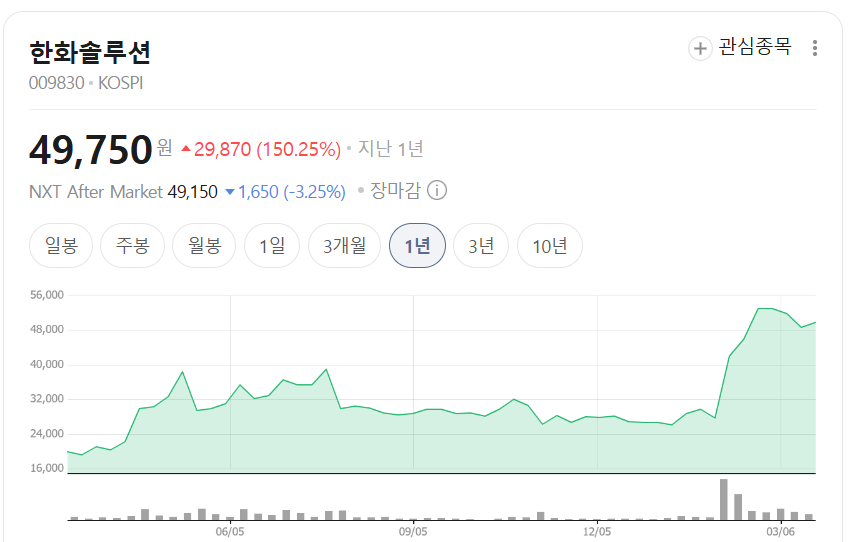Click the 한화솔루션 stock title
The height and width of the screenshot is (542, 849).
(90, 53)
